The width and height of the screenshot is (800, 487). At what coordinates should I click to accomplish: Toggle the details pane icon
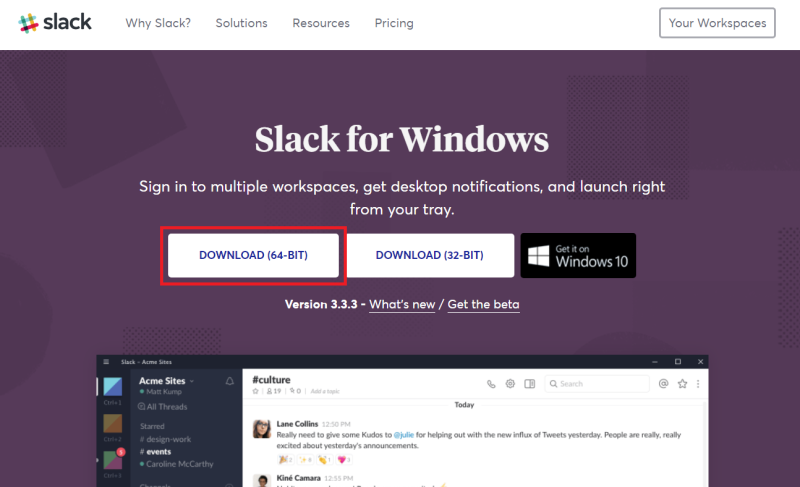pyautogui.click(x=530, y=383)
